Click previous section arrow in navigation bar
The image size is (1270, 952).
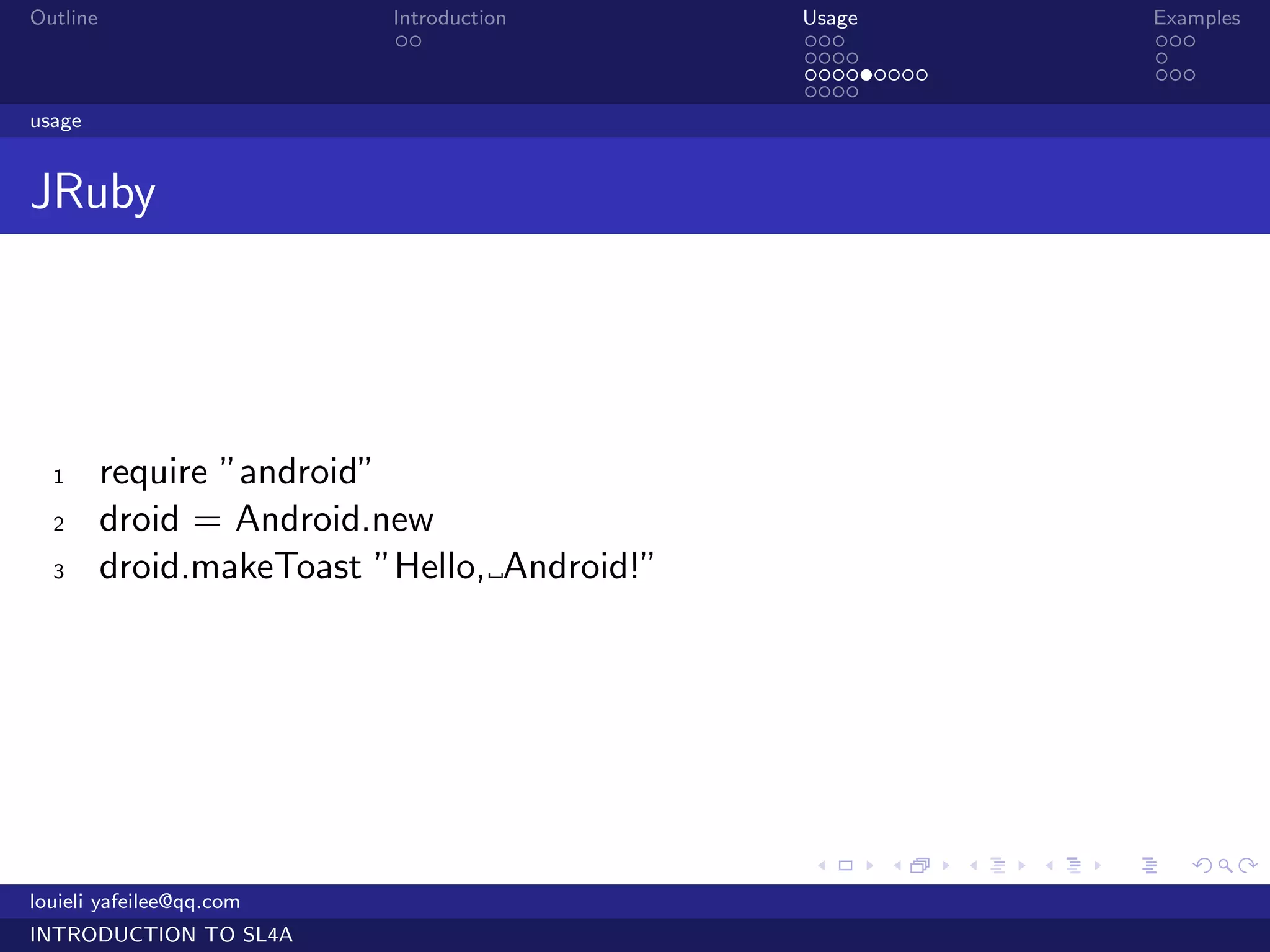coord(1049,865)
